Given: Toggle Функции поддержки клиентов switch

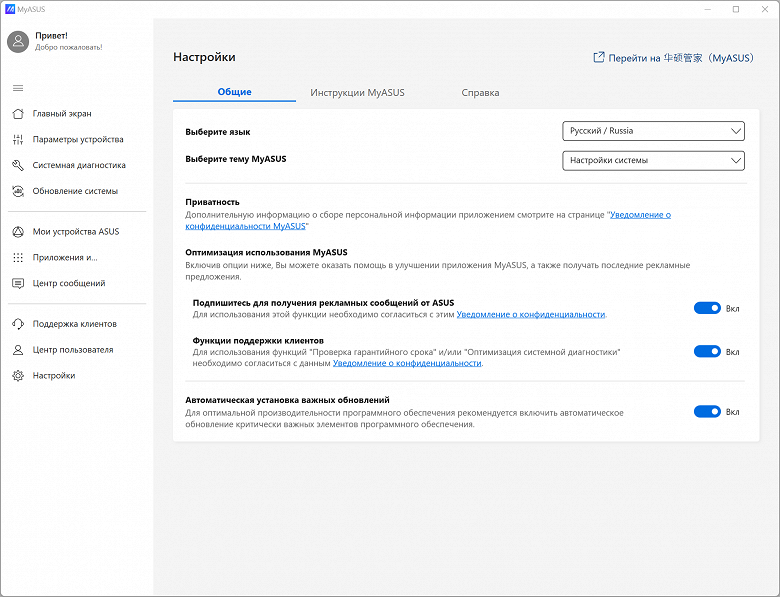Looking at the screenshot, I should point(707,351).
